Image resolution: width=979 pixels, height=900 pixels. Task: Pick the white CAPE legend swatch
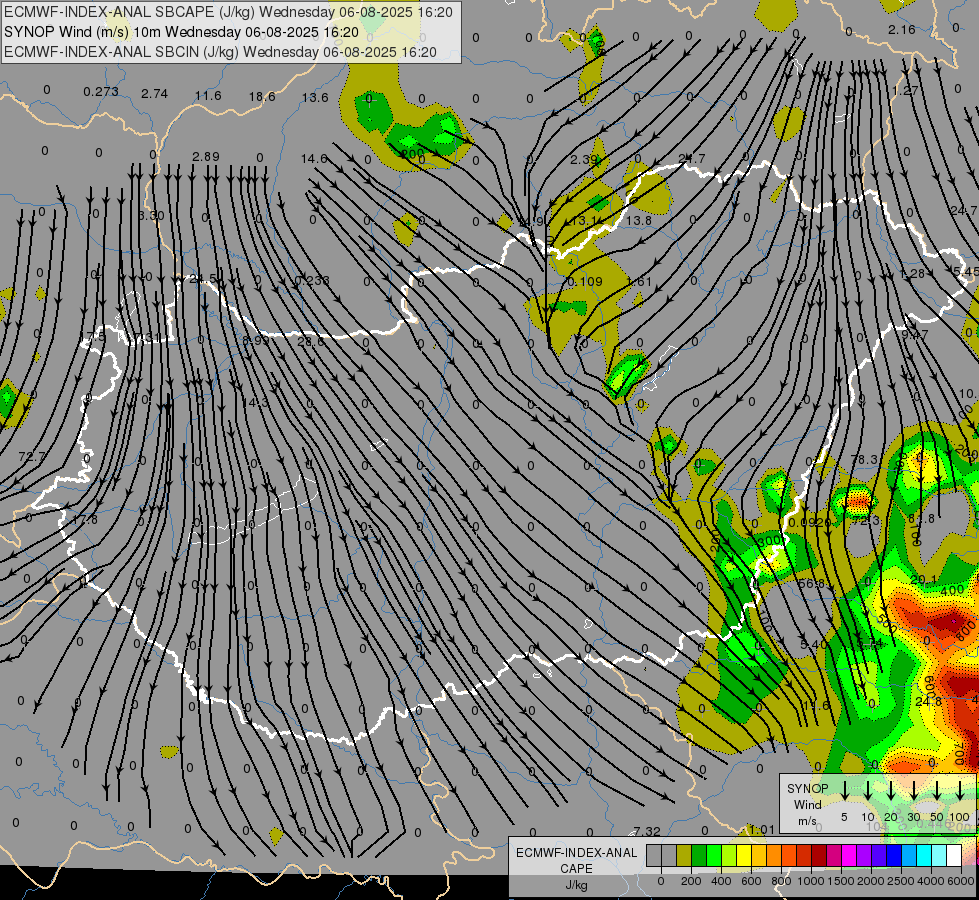point(953,855)
